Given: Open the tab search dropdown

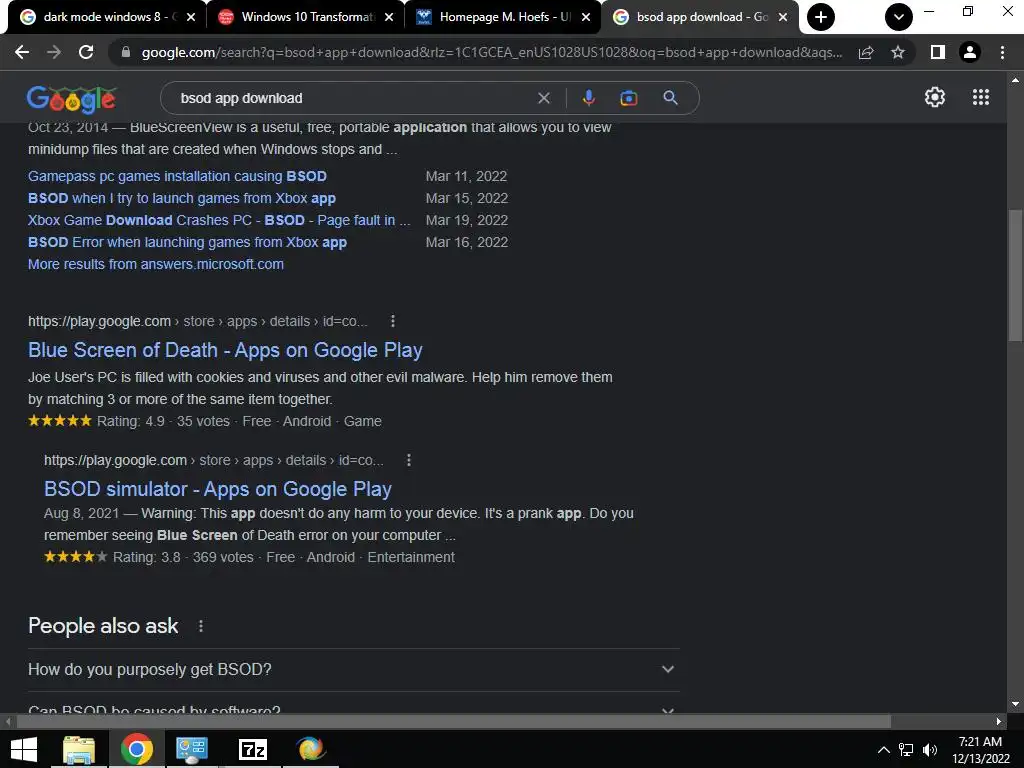Looking at the screenshot, I should [x=899, y=17].
